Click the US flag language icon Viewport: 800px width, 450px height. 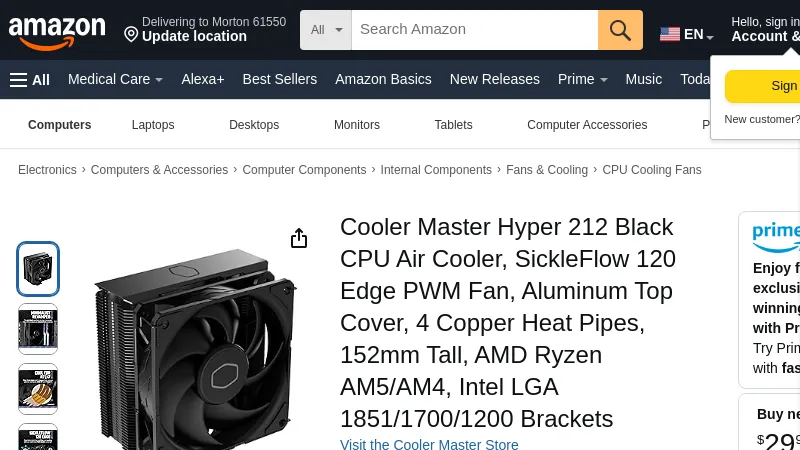click(x=670, y=34)
